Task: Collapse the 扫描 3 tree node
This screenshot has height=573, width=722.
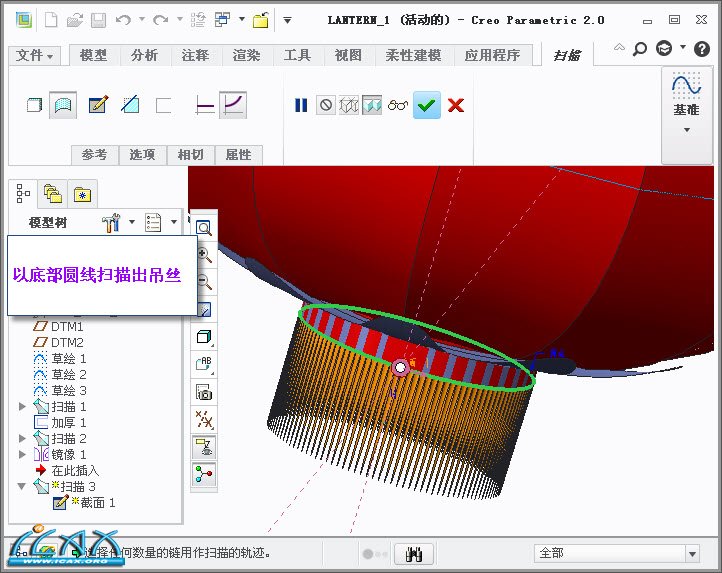Action: (23, 487)
